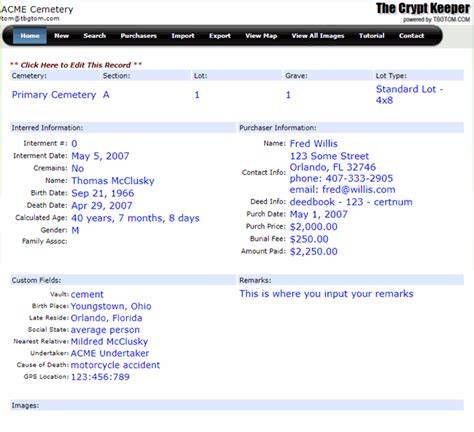Click the Birth Place Youngstown, Ohio
474x432 pixels.
pyautogui.click(x=111, y=306)
